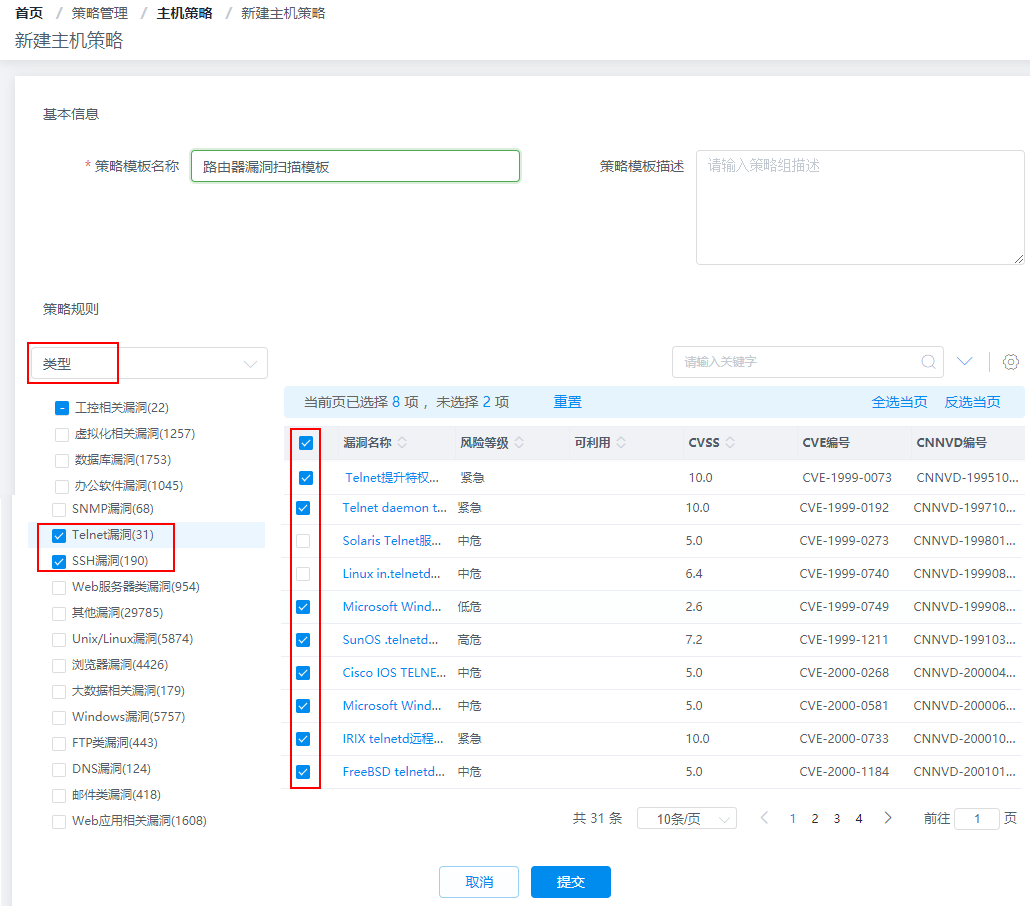Image resolution: width=1035 pixels, height=915 pixels.
Task: Click the 策略模板描述 text area
Action: (860, 207)
